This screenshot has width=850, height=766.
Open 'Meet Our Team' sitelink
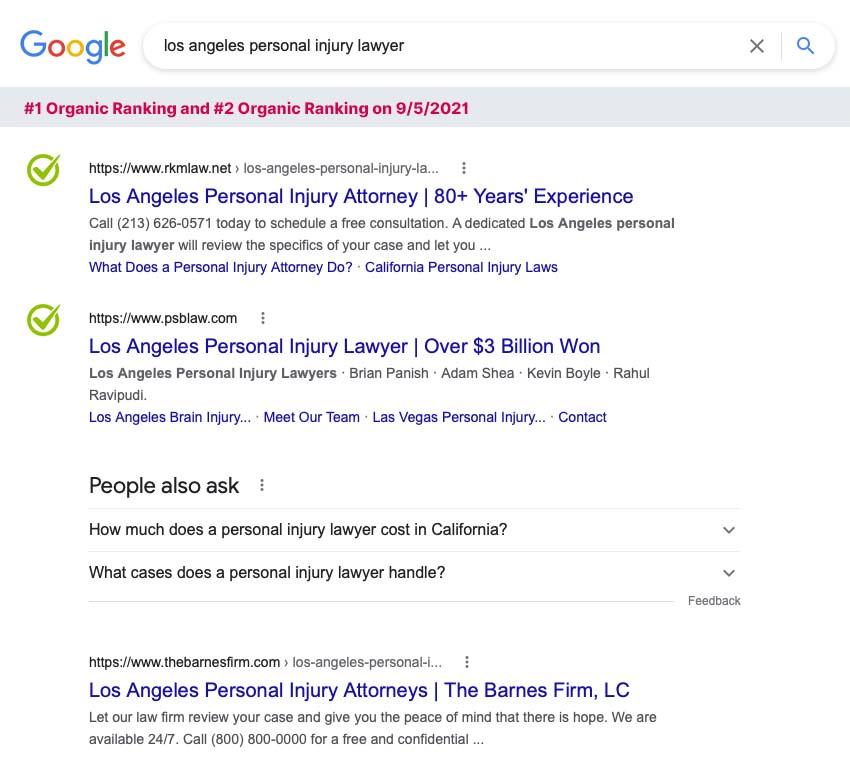[312, 417]
